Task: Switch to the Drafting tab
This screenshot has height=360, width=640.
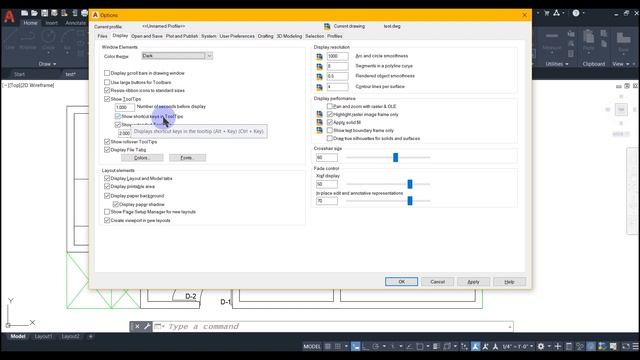Action: click(265, 36)
